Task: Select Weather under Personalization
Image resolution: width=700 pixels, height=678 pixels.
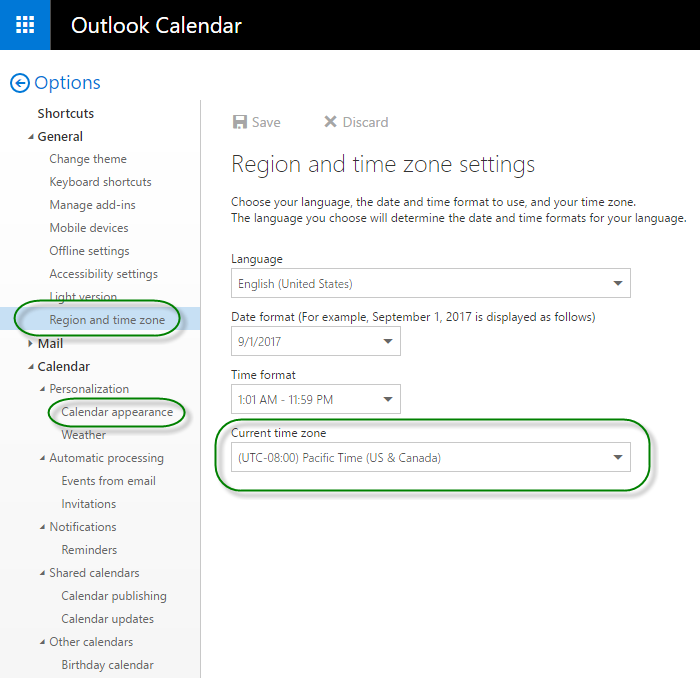Action: point(83,435)
